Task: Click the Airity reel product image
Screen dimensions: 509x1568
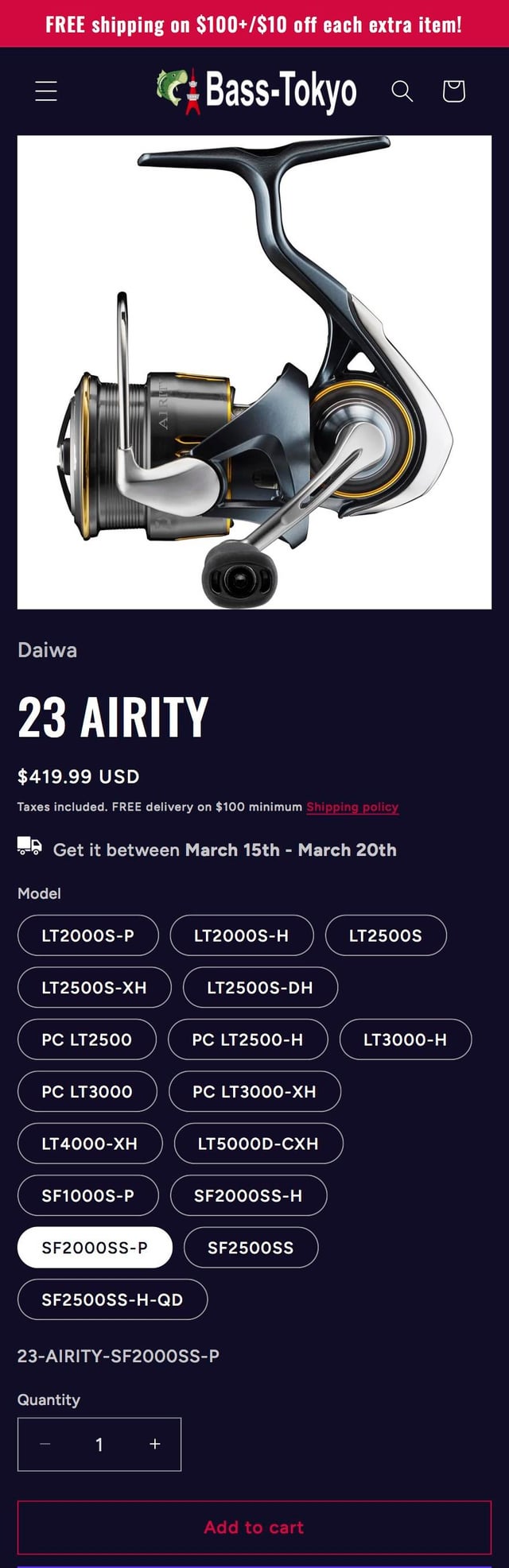Action: [254, 372]
